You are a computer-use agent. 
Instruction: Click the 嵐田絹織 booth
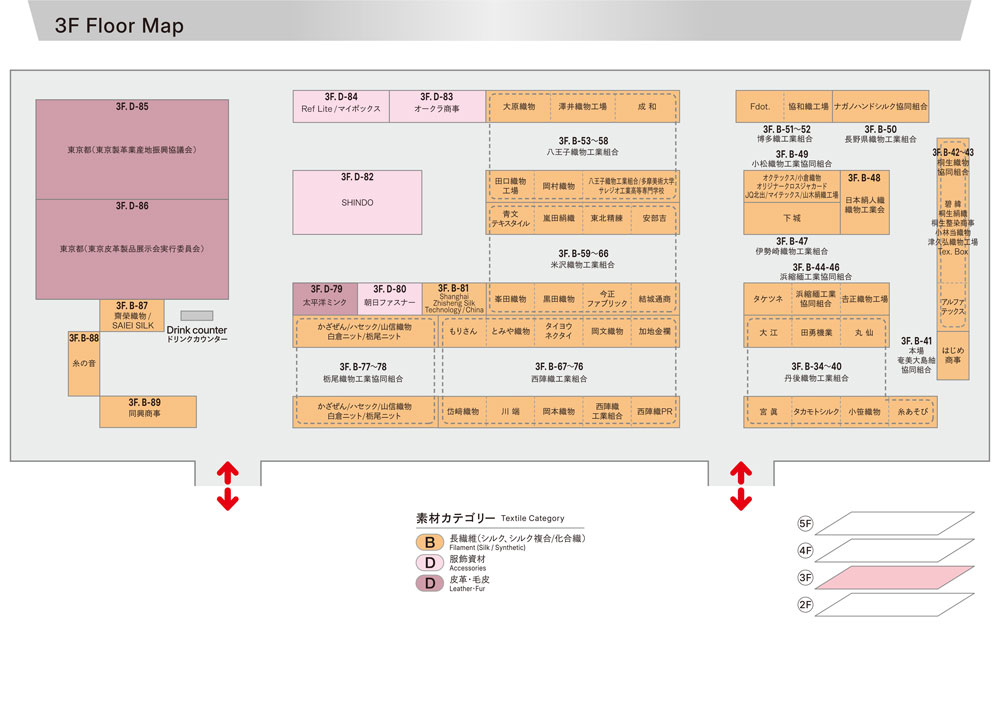(x=559, y=219)
